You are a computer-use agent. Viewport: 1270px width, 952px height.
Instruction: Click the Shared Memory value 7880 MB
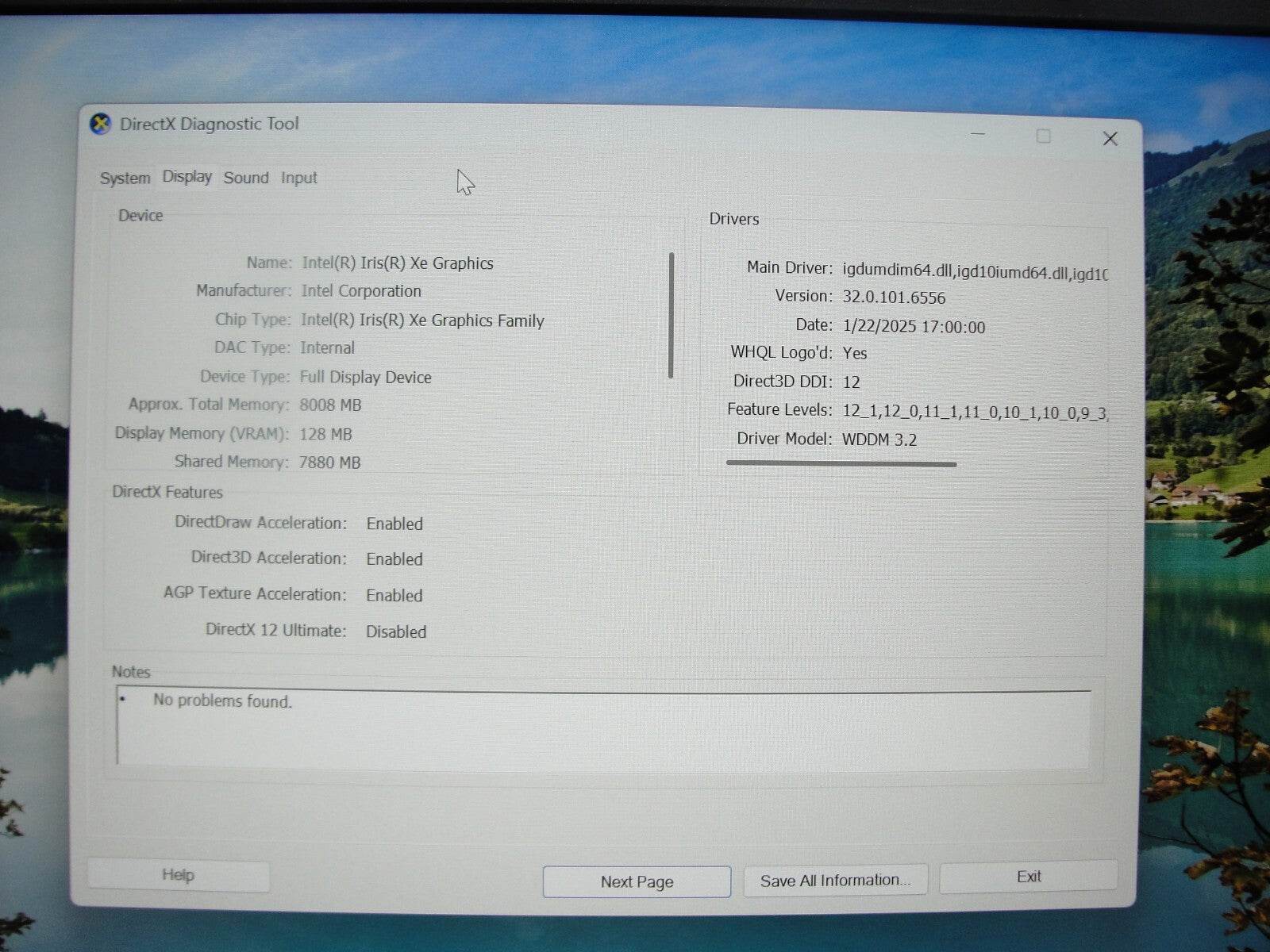coord(330,462)
